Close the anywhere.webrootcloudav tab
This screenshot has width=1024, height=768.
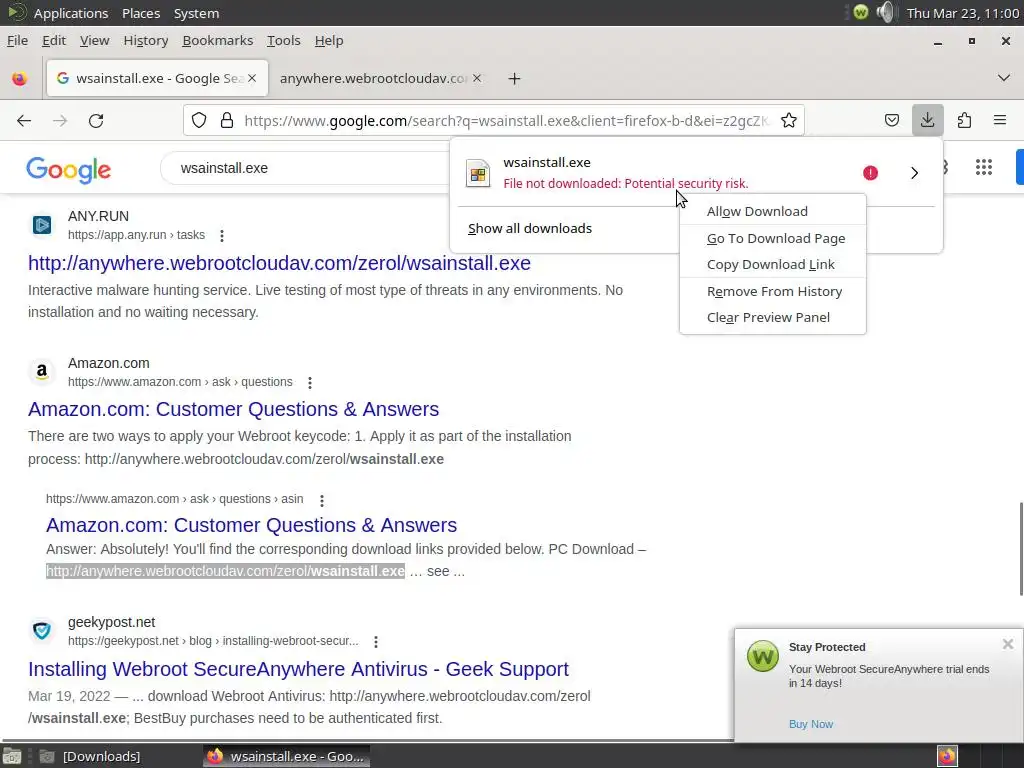click(x=477, y=78)
